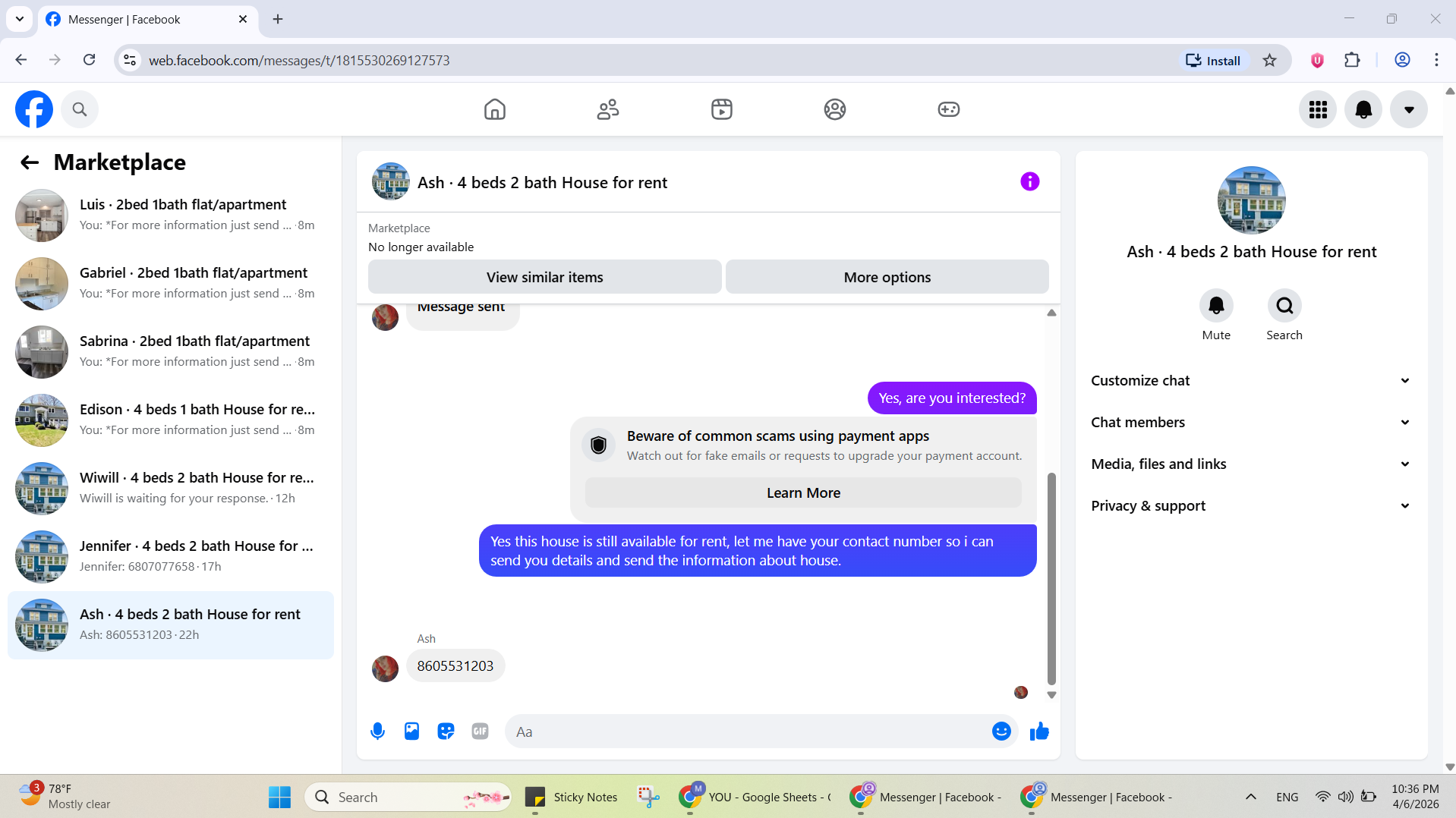
Task: Open the account dropdown arrow
Action: coord(1409,109)
